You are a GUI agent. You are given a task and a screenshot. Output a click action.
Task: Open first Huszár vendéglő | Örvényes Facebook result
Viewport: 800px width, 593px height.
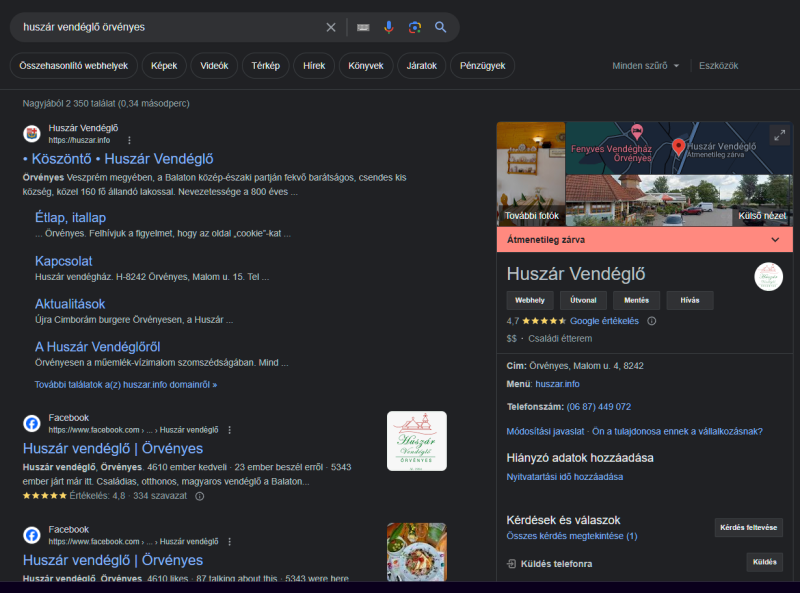click(x=113, y=449)
